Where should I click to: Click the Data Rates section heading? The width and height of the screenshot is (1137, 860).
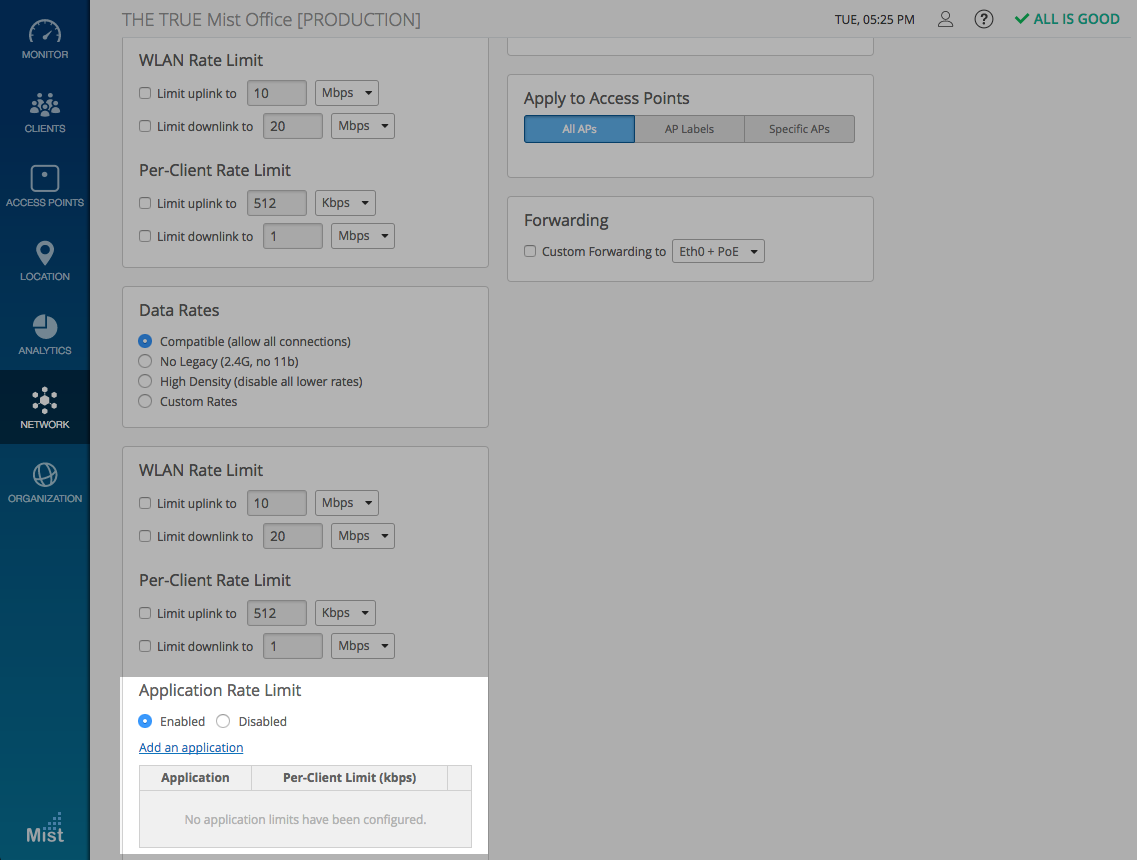tap(179, 310)
